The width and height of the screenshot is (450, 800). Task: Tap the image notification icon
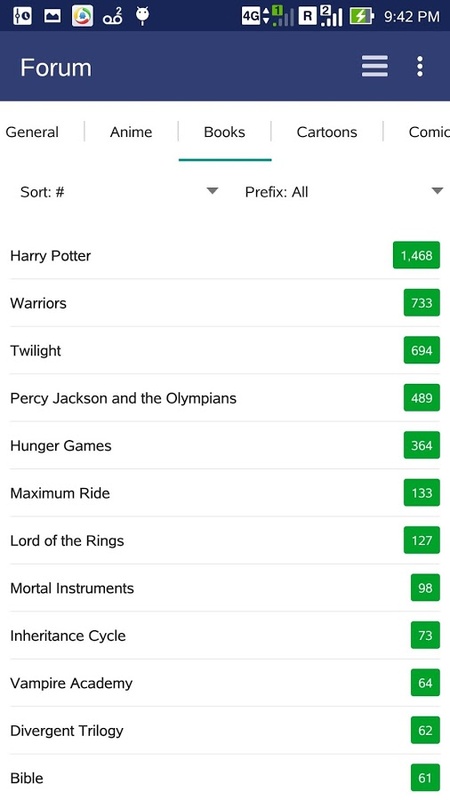click(x=52, y=16)
